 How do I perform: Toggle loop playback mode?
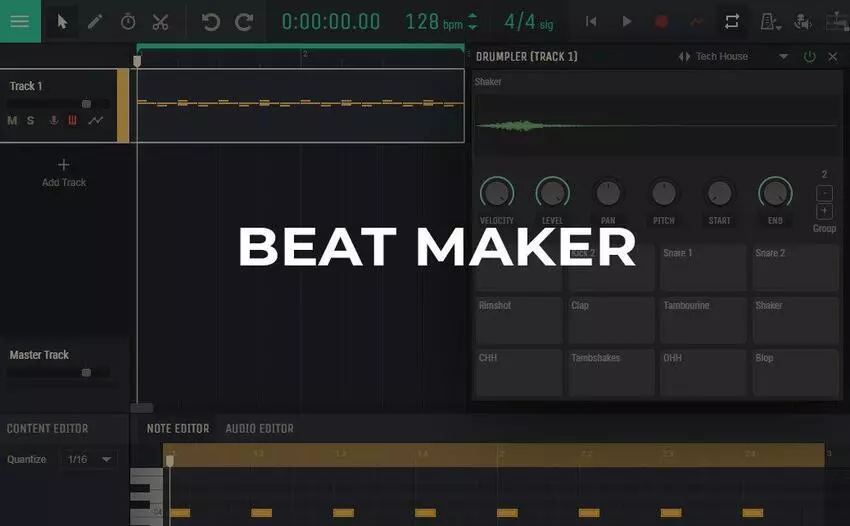coord(732,21)
